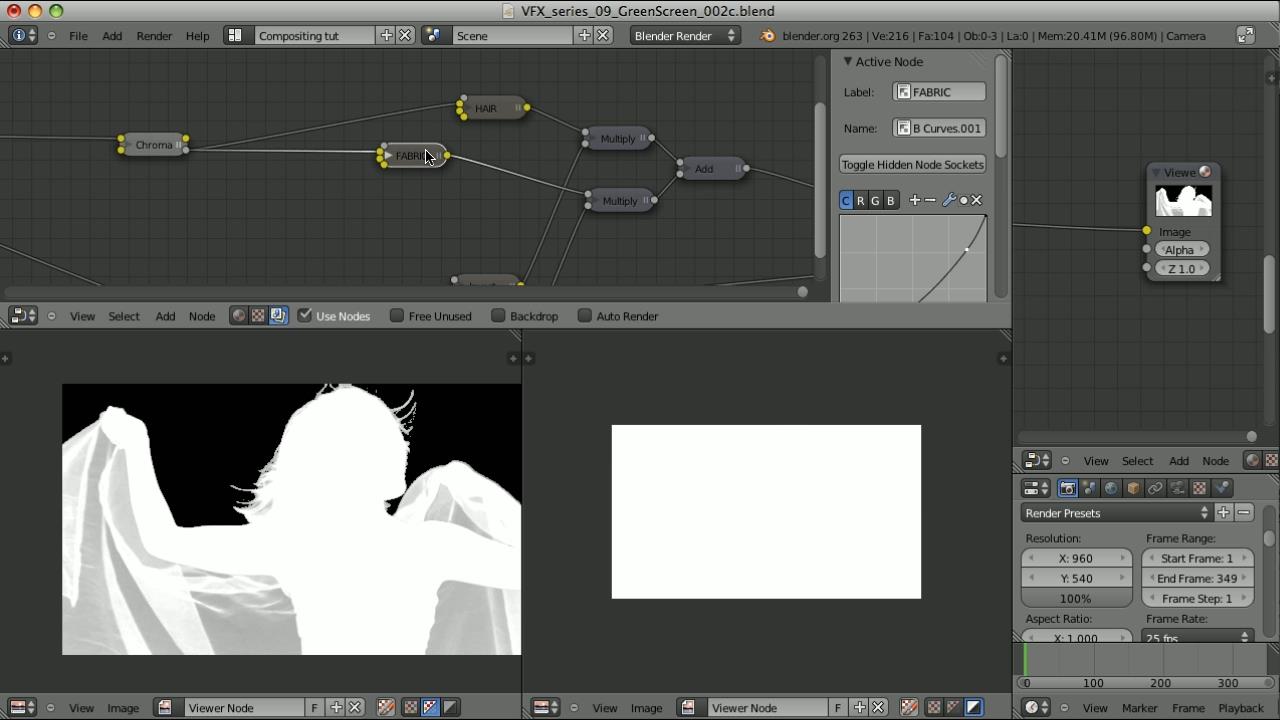Open the 25 fps frame rate dropdown
This screenshot has height=720, width=1280.
coord(1198,637)
